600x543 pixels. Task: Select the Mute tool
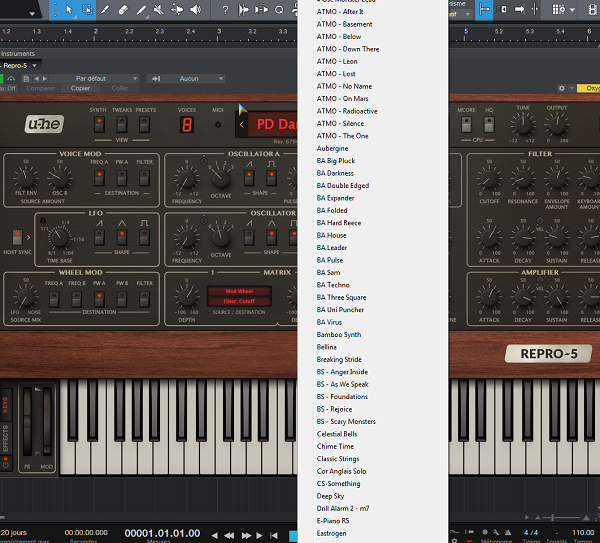159,10
